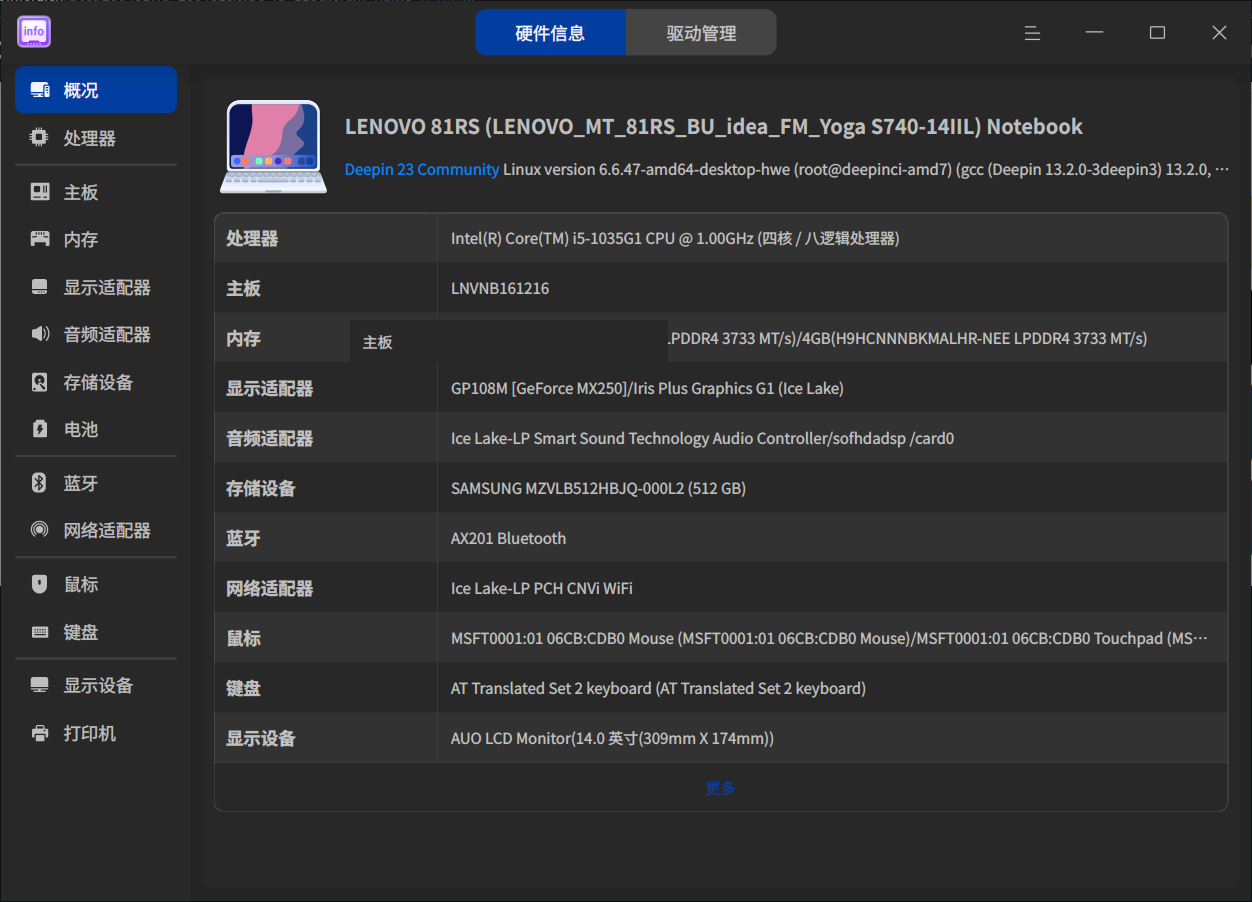
Task: Select the 概况 overview icon in sidebar
Action: point(40,90)
